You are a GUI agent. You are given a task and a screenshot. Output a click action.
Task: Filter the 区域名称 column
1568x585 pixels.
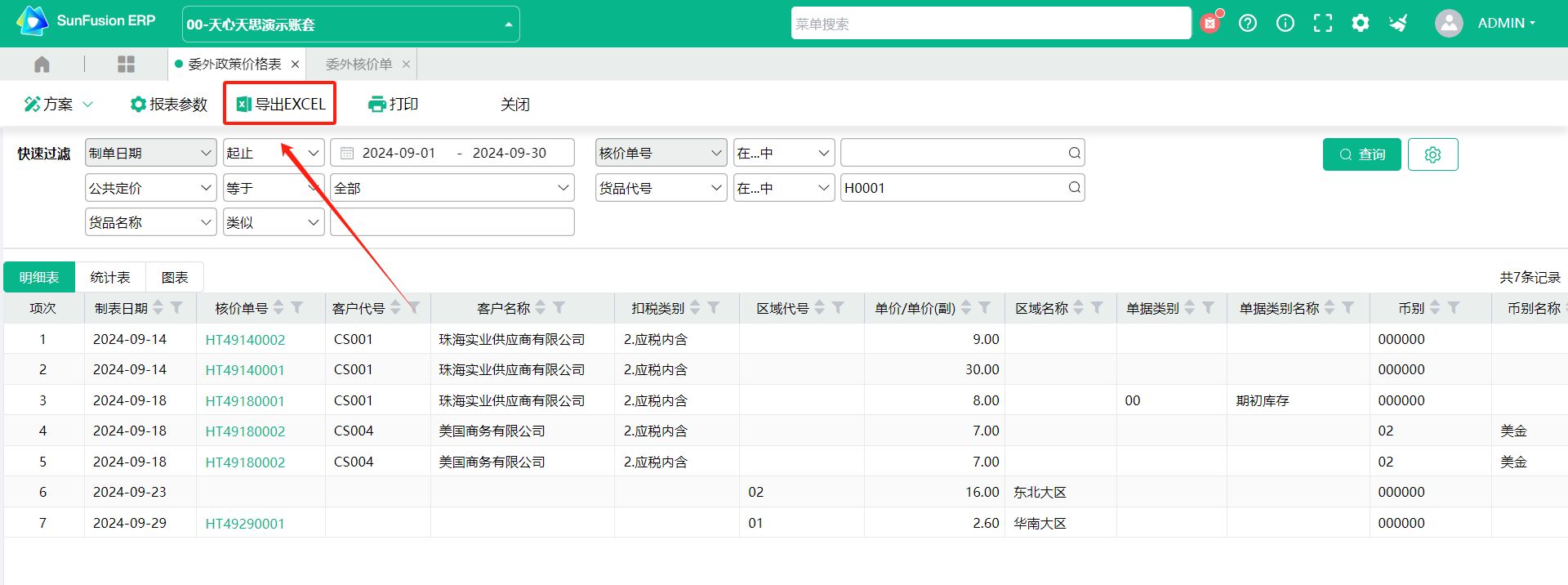click(1097, 308)
